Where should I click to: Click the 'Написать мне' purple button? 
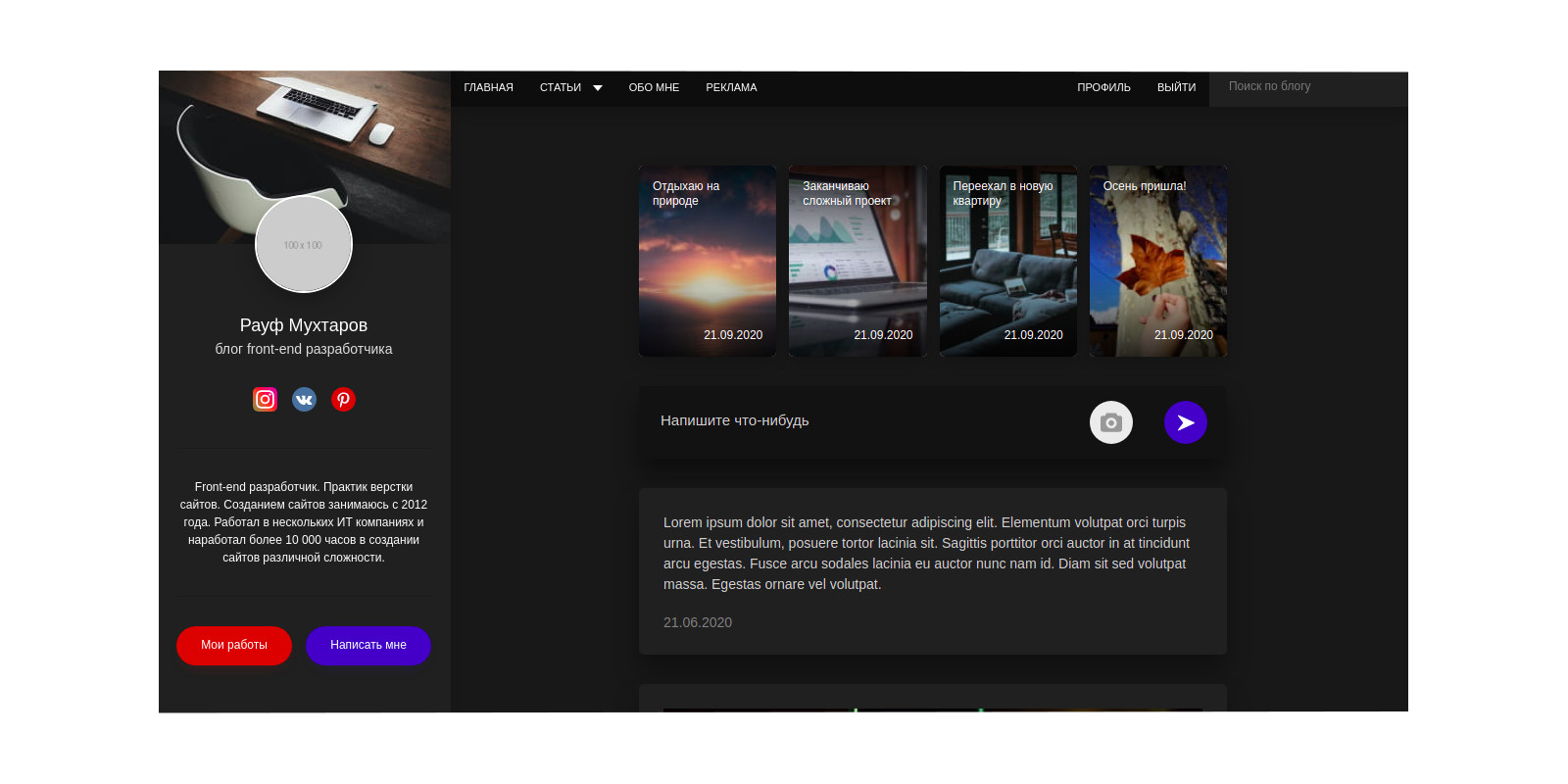[368, 646]
